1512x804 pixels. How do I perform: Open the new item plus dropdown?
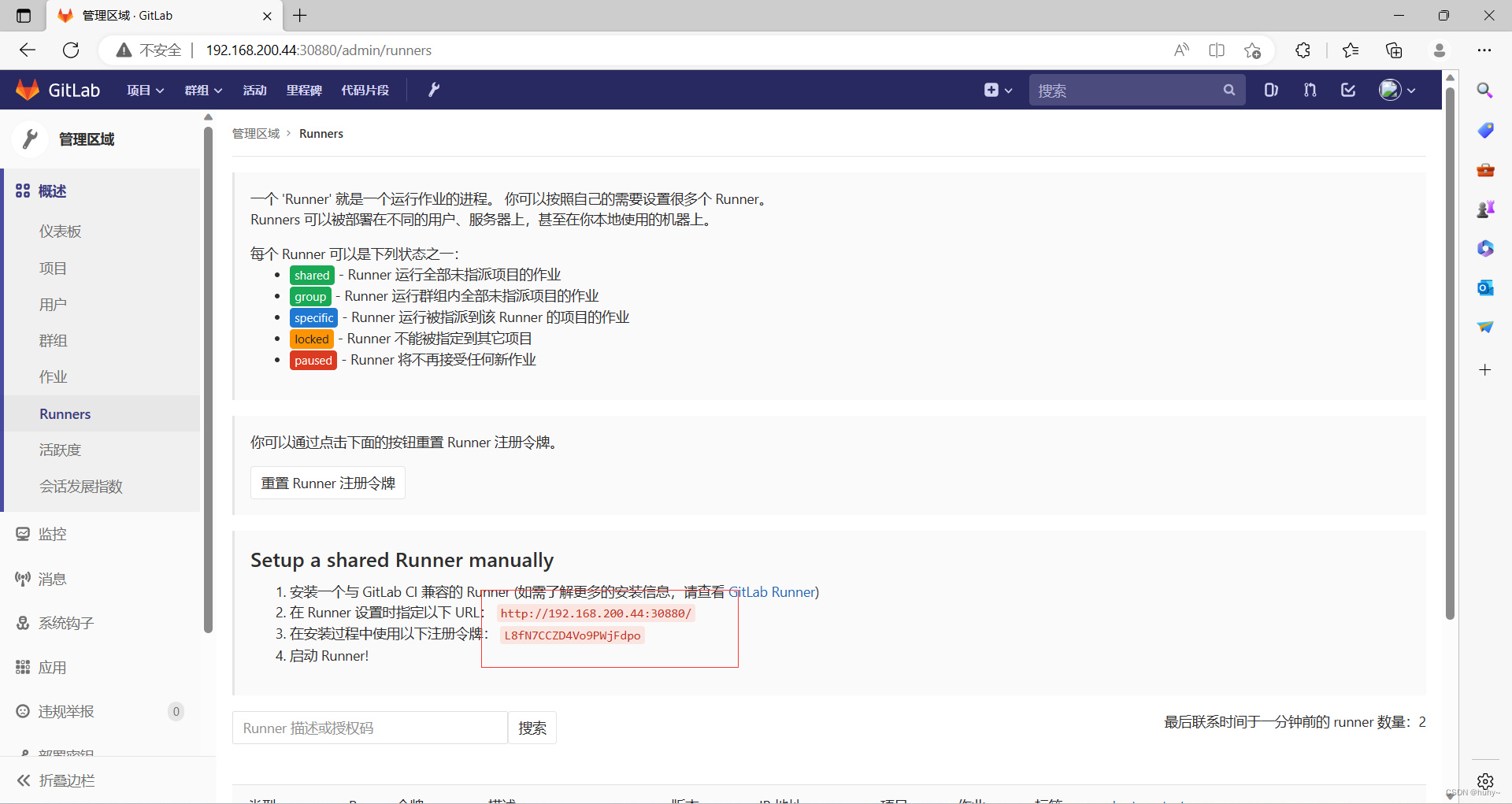(998, 90)
